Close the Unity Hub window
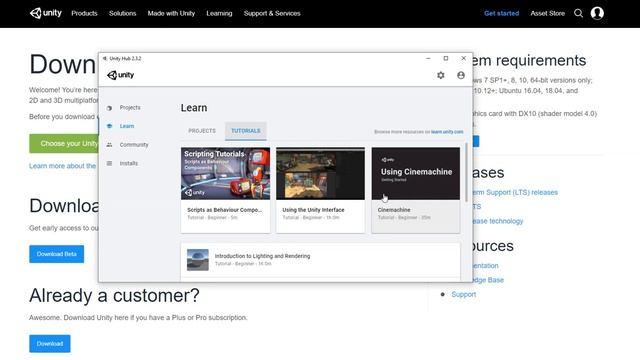 coord(464,58)
